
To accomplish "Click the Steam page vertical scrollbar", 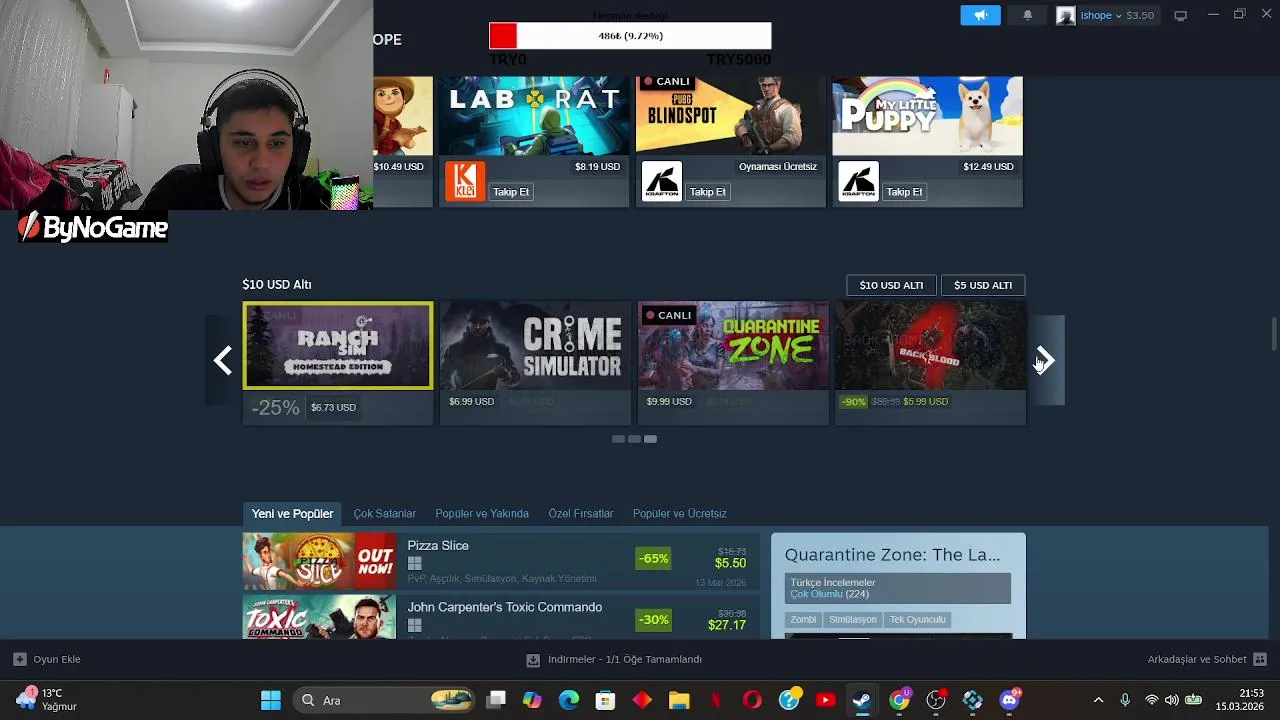I will pos(1274,335).
